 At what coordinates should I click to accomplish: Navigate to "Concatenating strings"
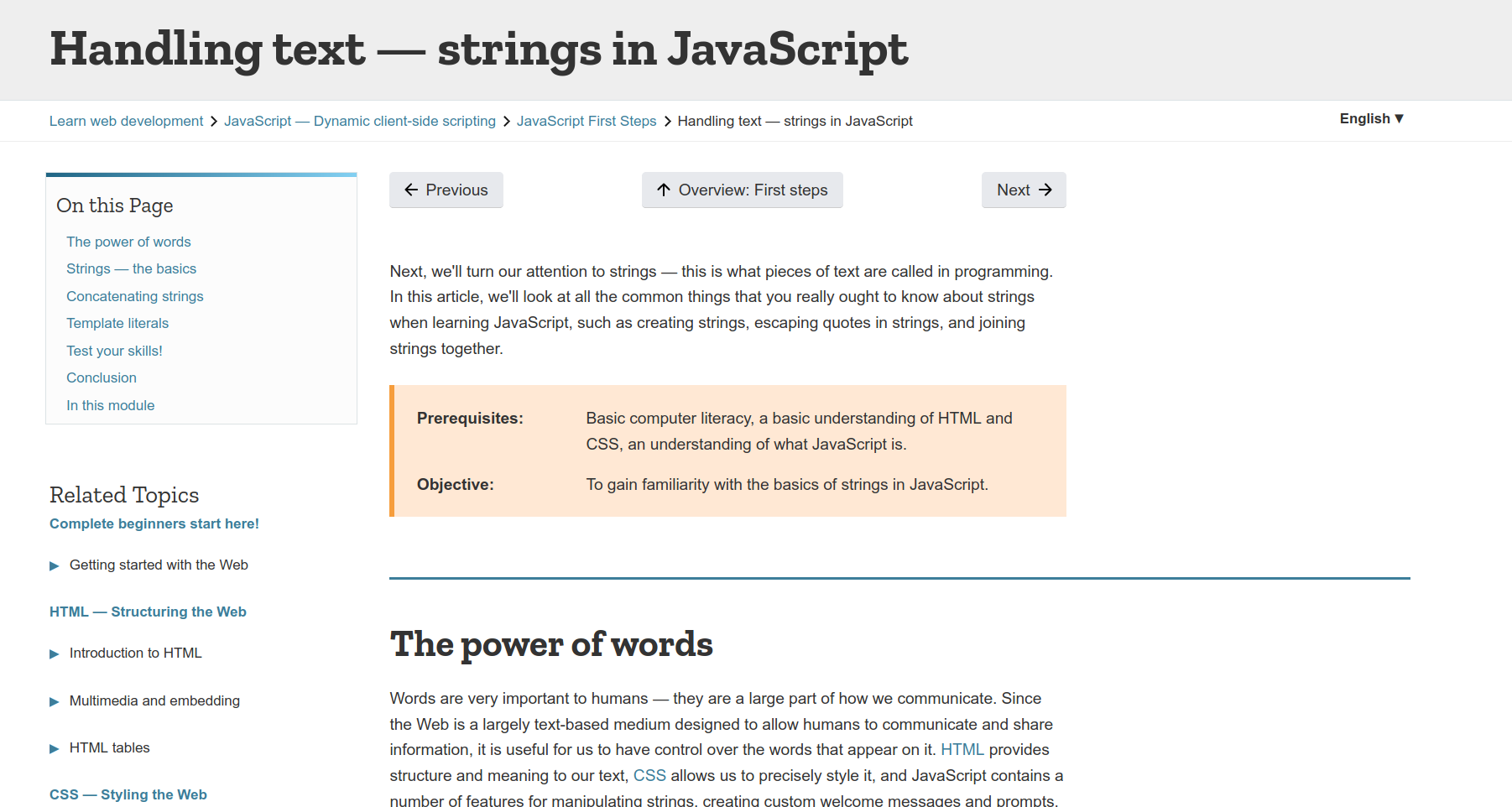(x=134, y=296)
